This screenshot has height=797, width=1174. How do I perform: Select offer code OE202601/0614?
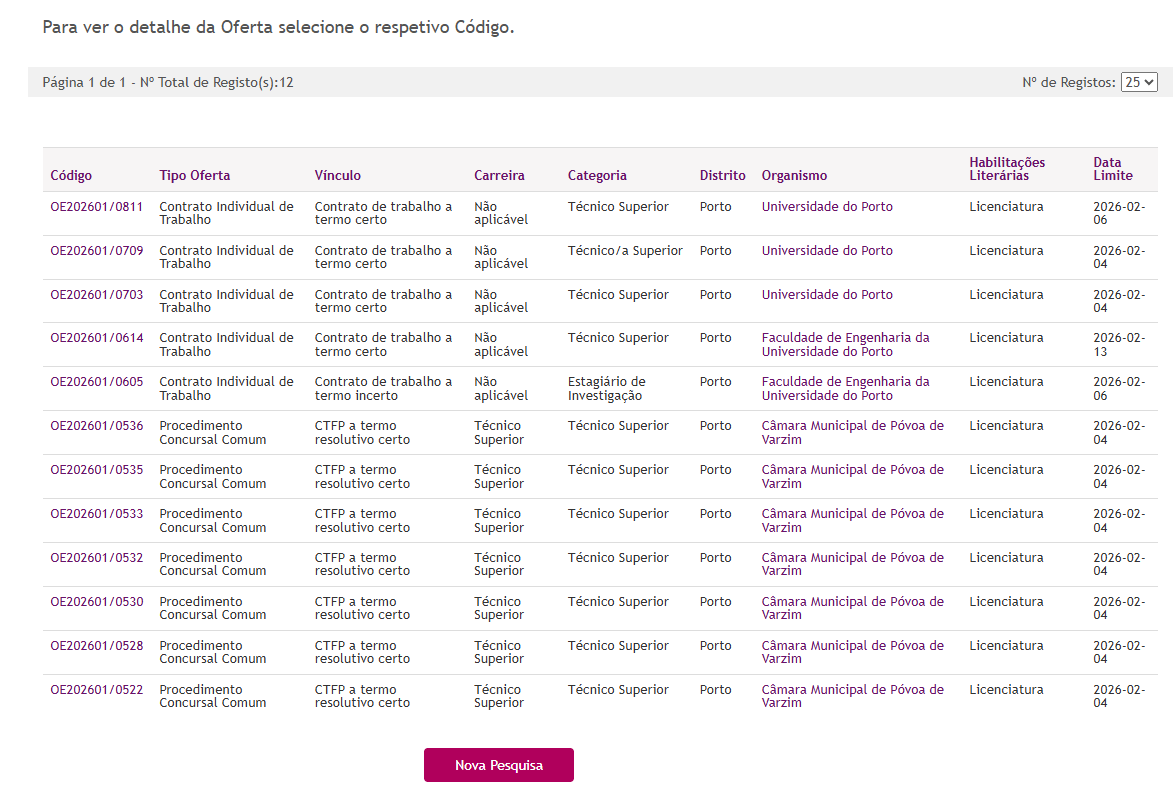[x=97, y=338]
